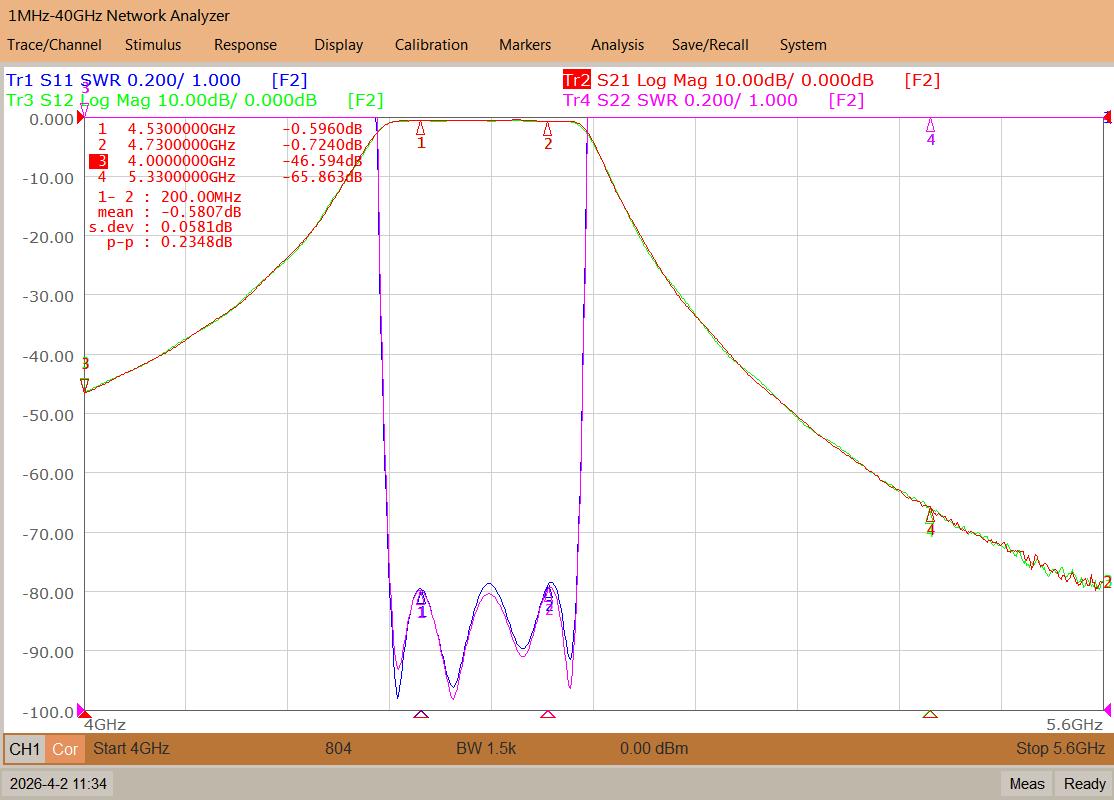This screenshot has height=800, width=1114.
Task: Click the Cor correction status indicator
Action: pos(65,749)
